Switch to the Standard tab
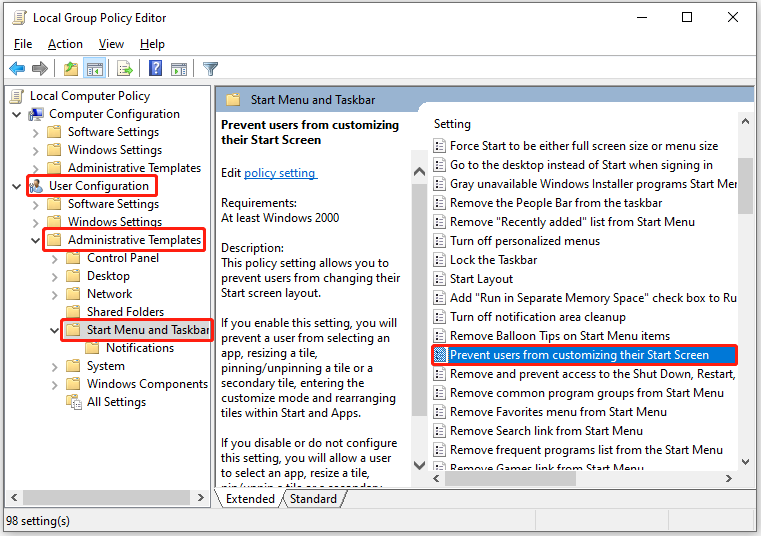Screen dimensions: 761x536 (x=313, y=499)
